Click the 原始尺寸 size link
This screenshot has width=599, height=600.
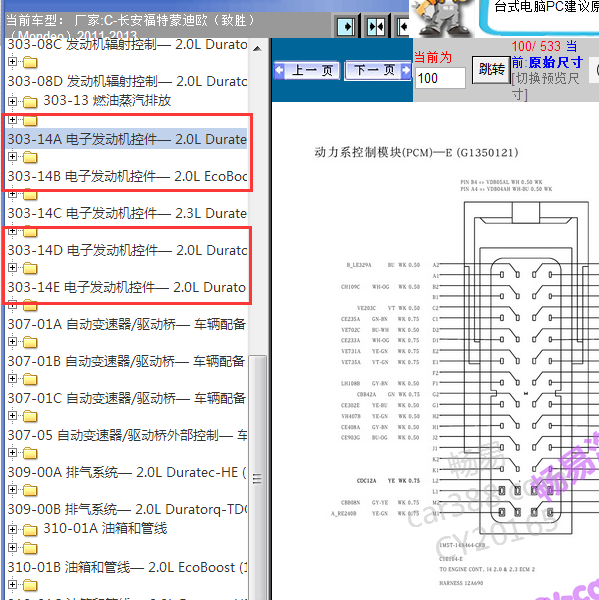tap(555, 62)
